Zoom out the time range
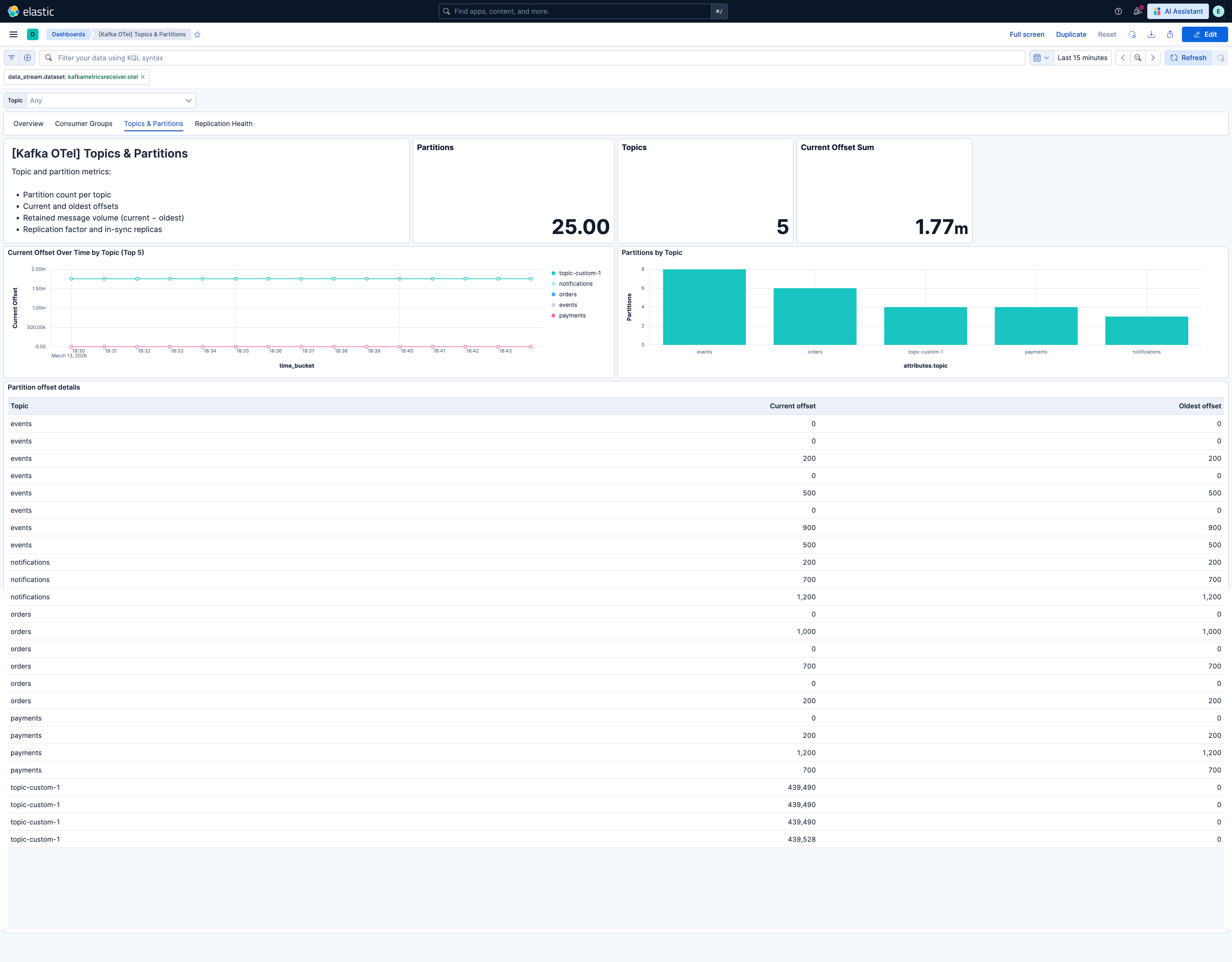The width and height of the screenshot is (1232, 962). (1138, 57)
